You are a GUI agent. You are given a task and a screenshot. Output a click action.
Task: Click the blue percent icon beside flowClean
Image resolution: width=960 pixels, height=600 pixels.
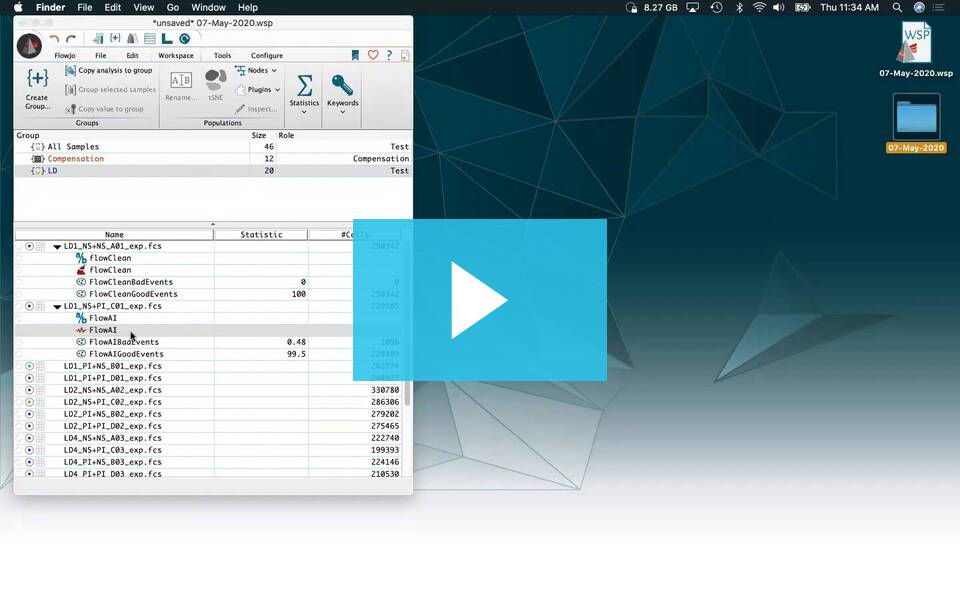81,258
